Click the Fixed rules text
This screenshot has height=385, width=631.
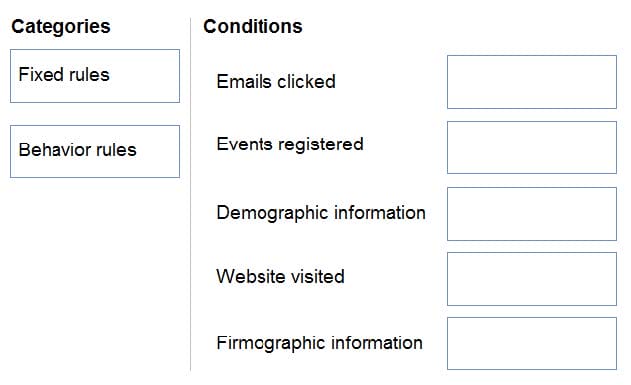(64, 75)
